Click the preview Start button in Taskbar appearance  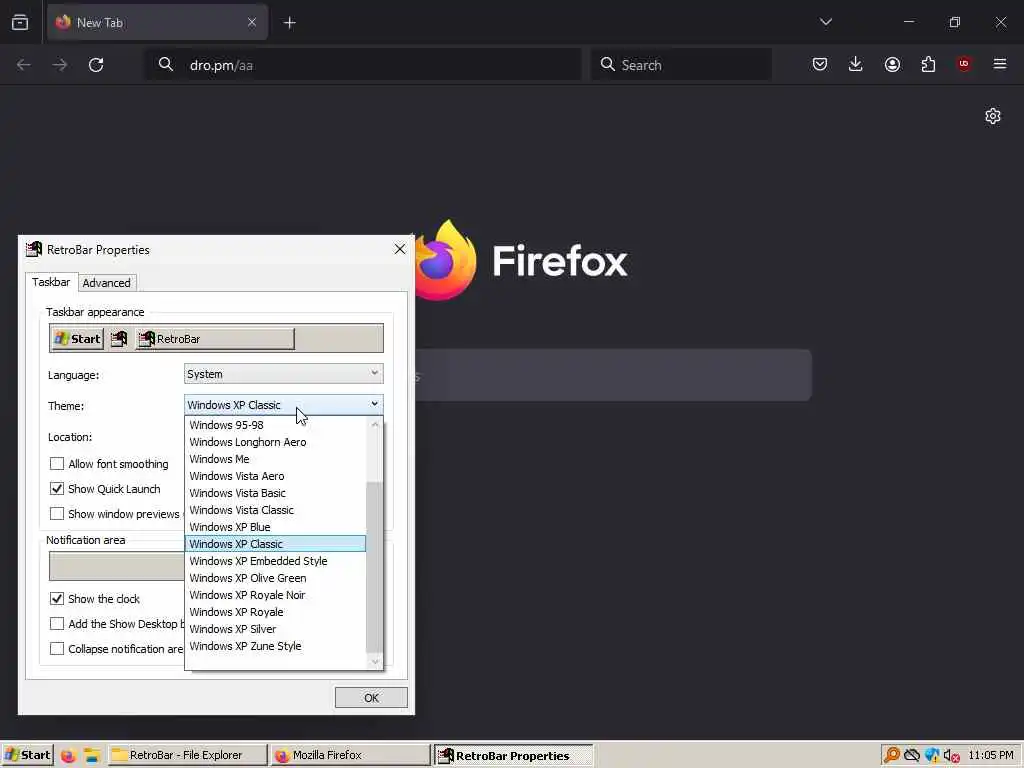pyautogui.click(x=77, y=339)
